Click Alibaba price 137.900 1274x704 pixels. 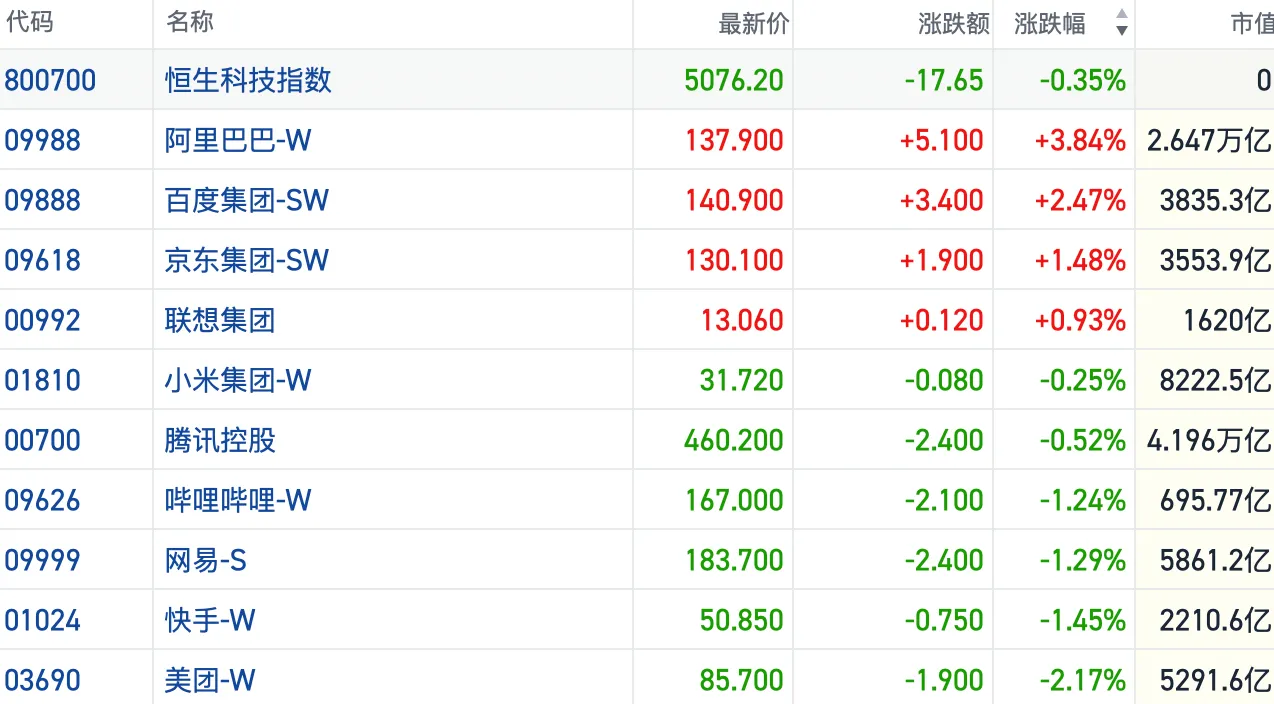pos(734,140)
